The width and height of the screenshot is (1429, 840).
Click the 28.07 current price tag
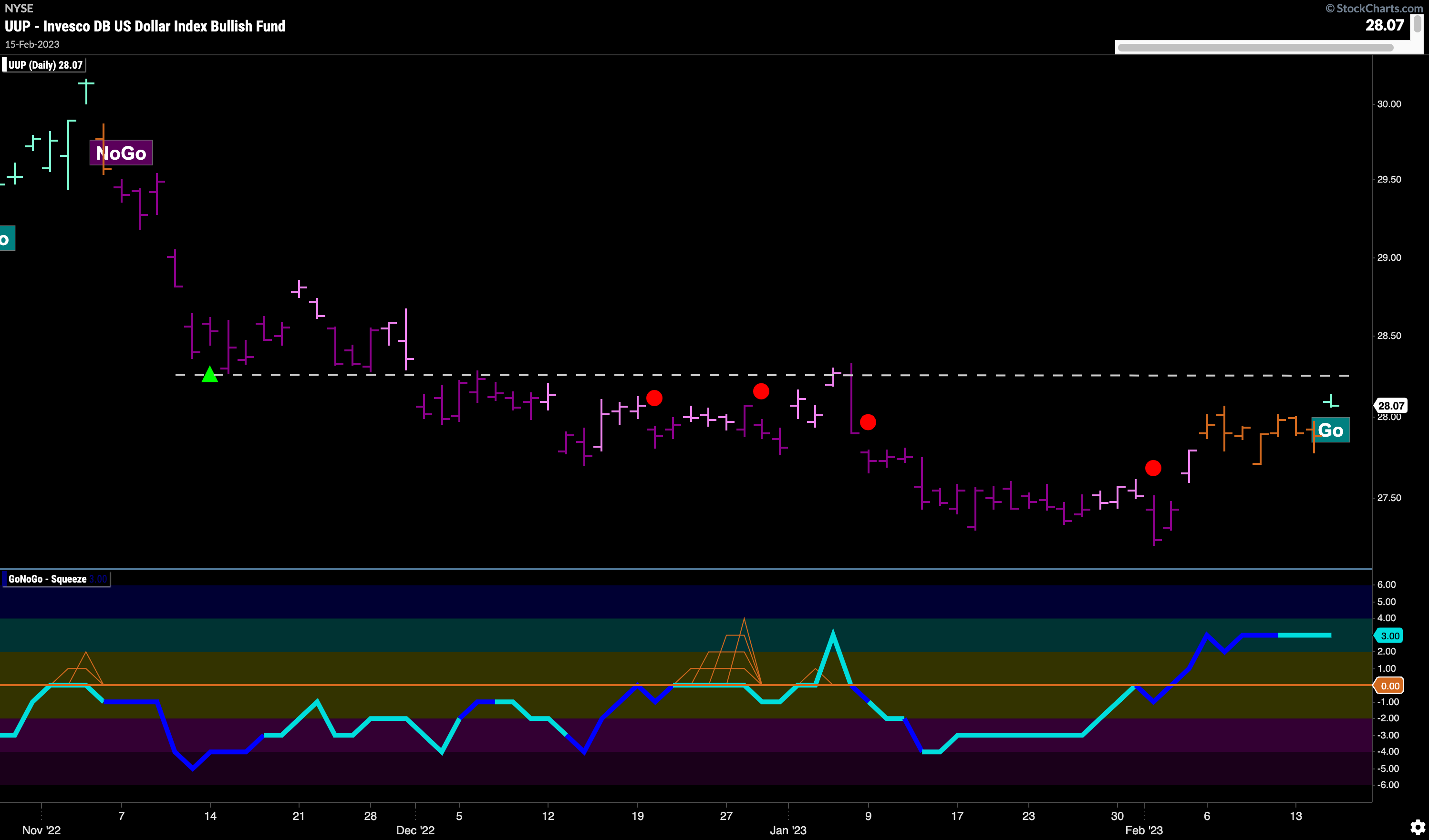pyautogui.click(x=1390, y=405)
